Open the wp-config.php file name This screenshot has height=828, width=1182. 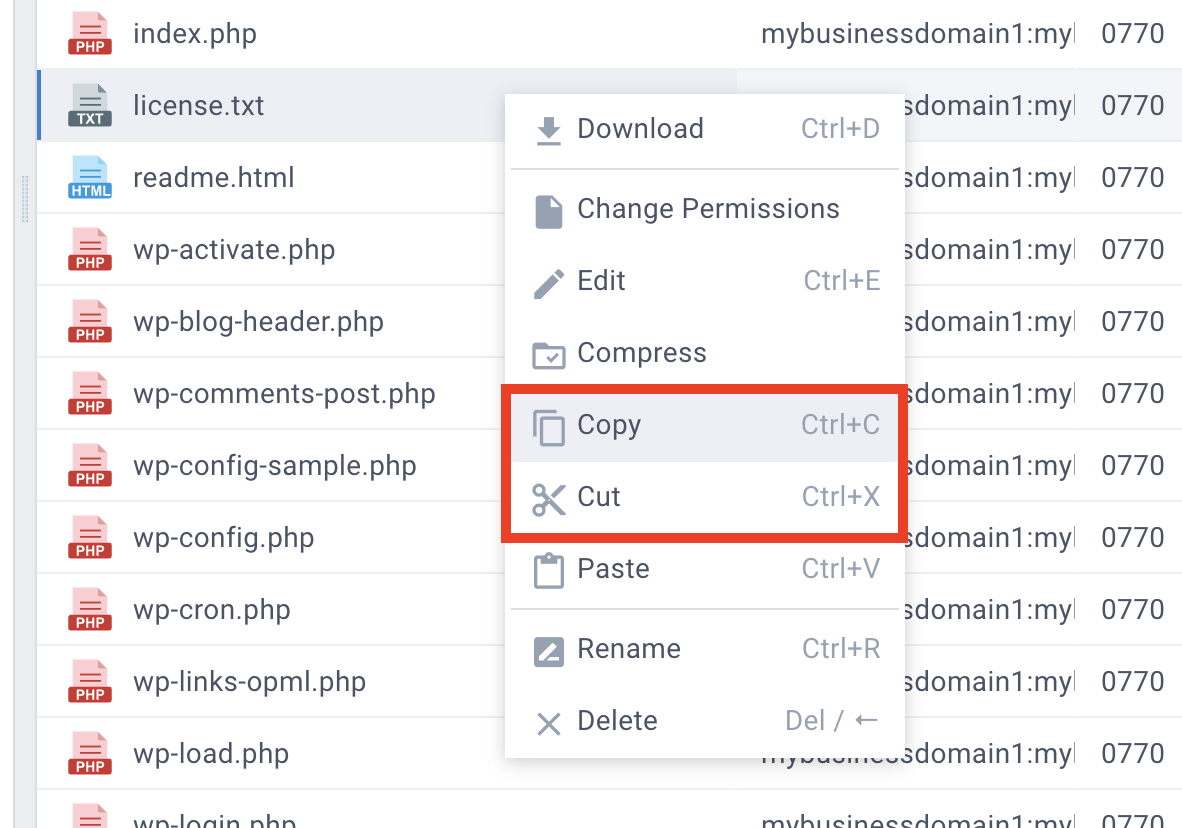point(223,538)
